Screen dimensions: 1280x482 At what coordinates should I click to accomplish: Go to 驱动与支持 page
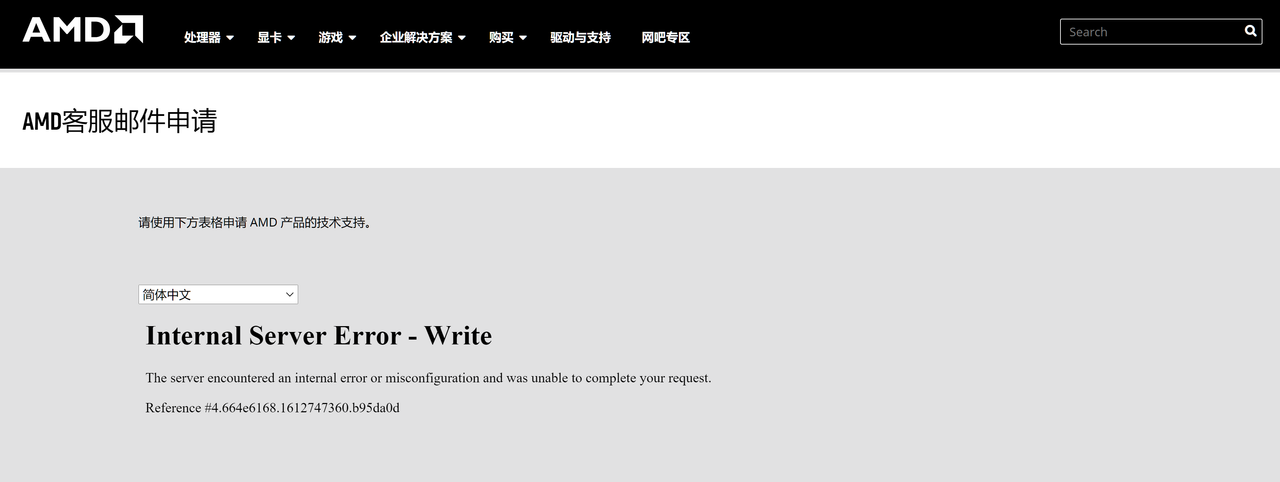tap(580, 37)
